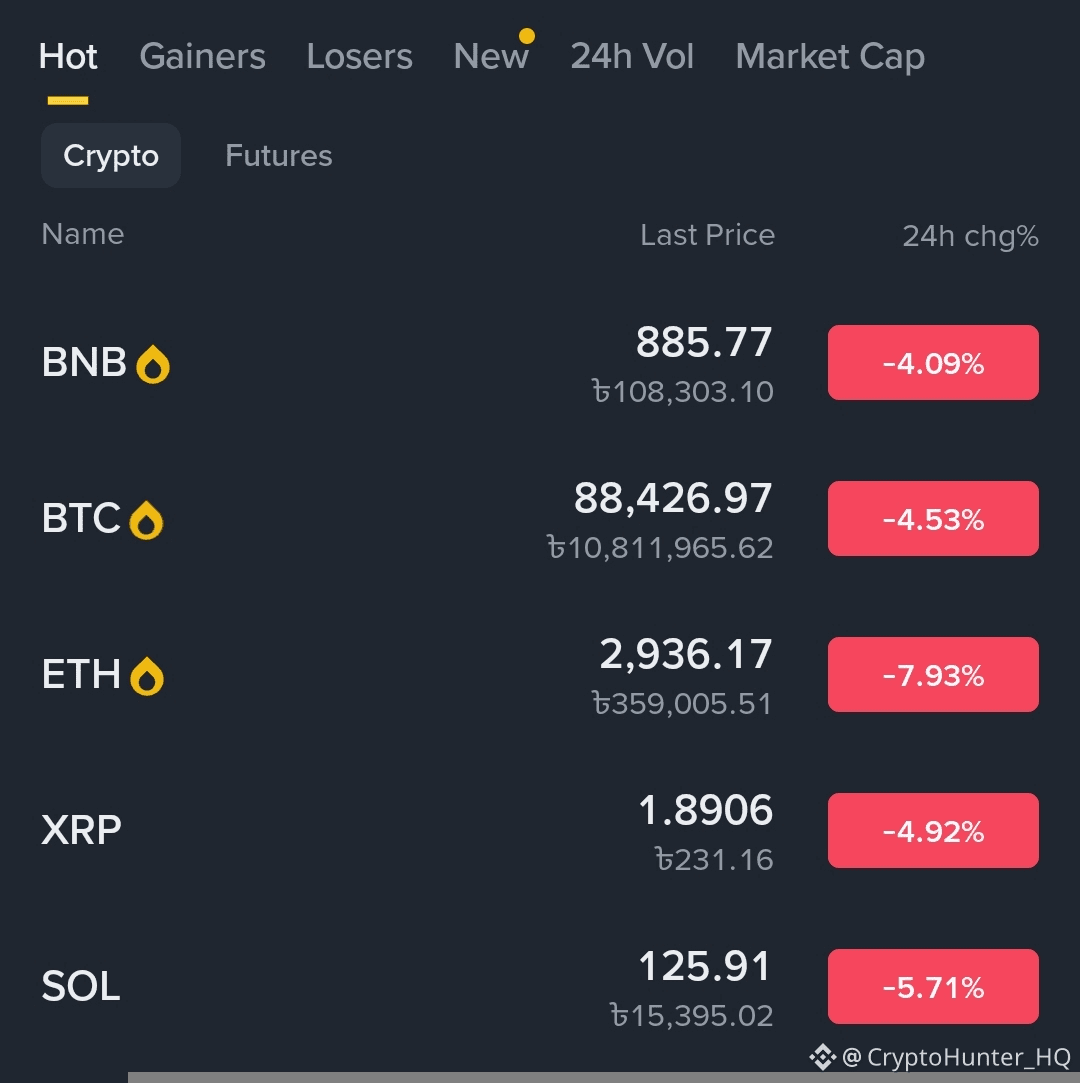The height and width of the screenshot is (1083, 1080).
Task: Show the 24h Vol tab
Action: [632, 57]
